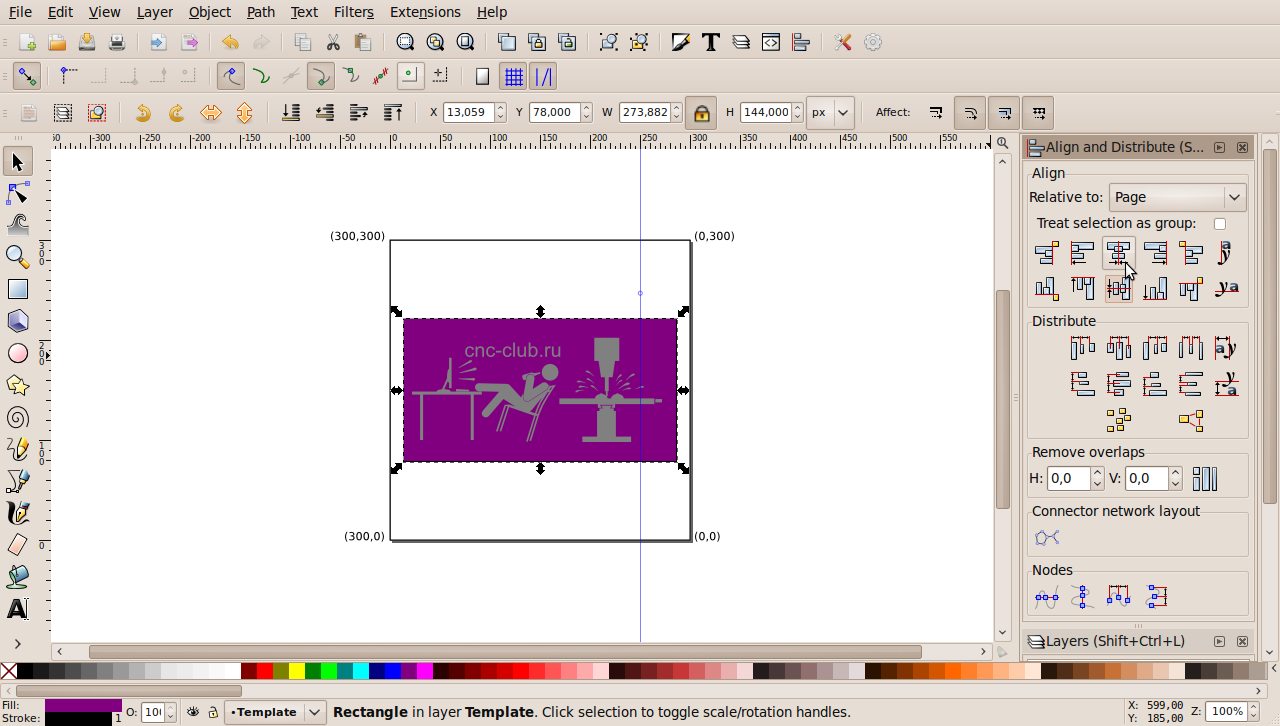Randomize centers in Distribute section

coord(1119,420)
